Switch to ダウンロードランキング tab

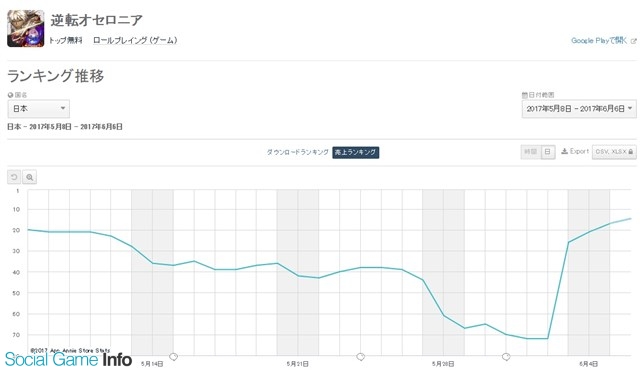click(x=298, y=152)
